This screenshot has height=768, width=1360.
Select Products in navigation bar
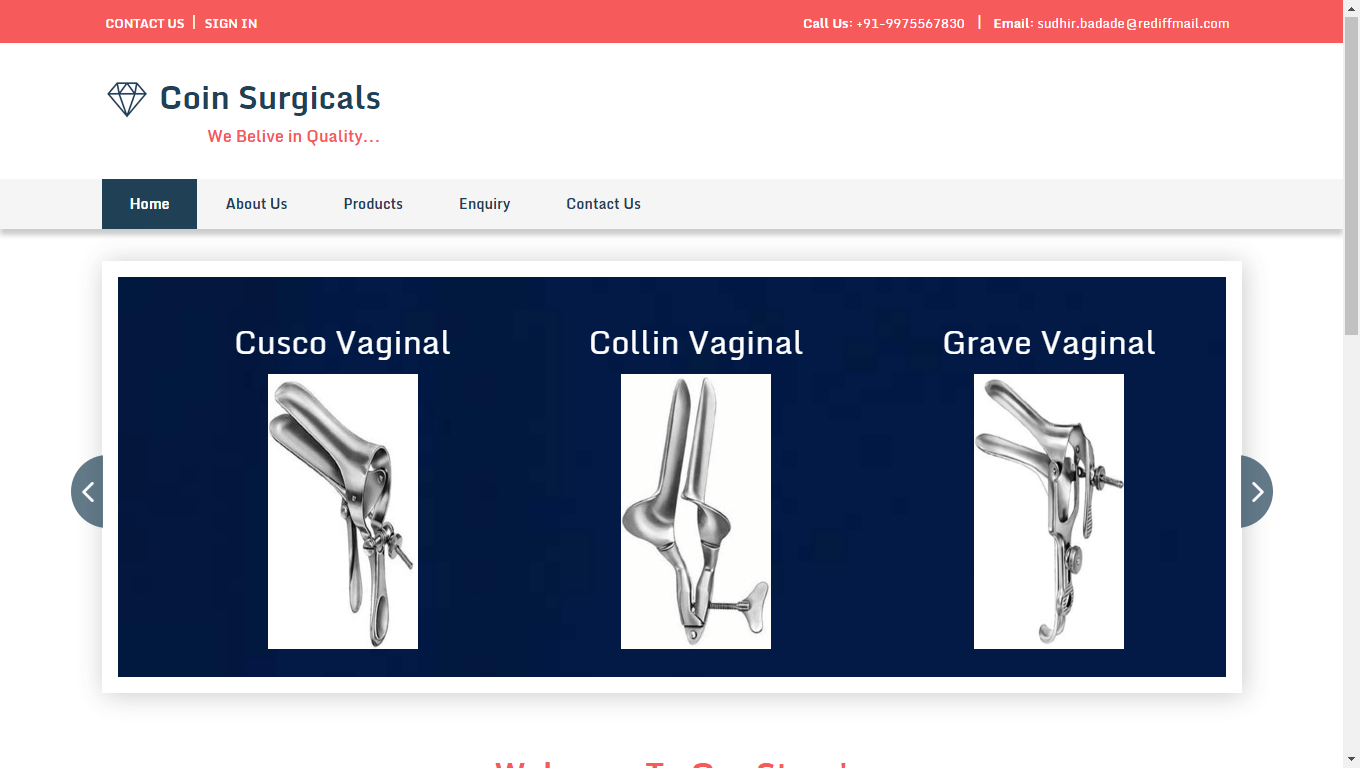[x=373, y=204]
